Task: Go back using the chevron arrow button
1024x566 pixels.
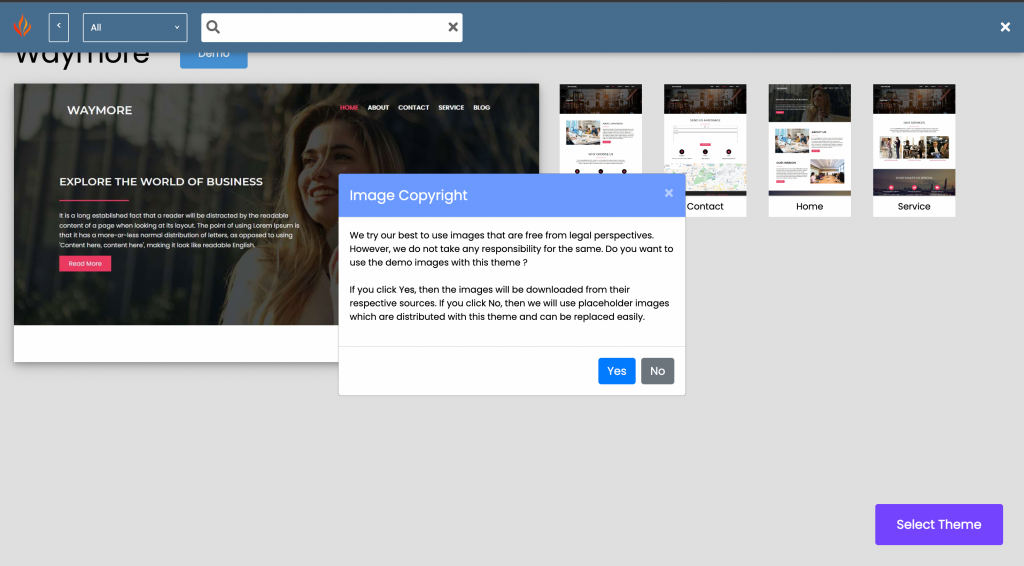Action: click(x=59, y=27)
